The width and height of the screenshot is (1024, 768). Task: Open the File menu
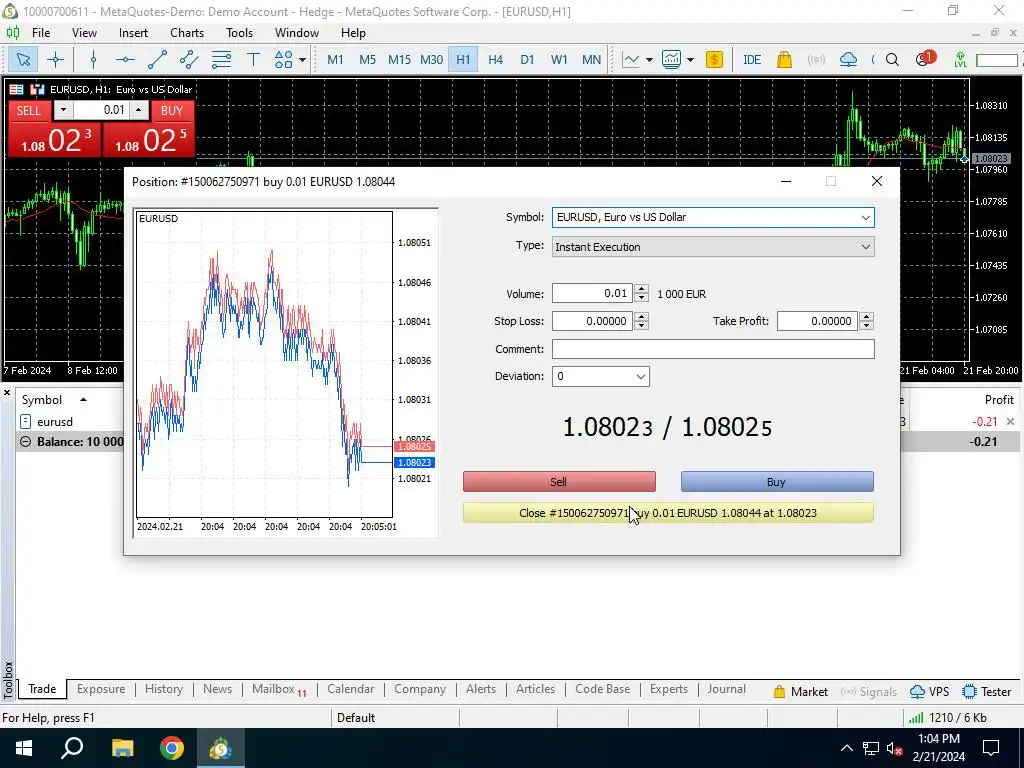40,33
